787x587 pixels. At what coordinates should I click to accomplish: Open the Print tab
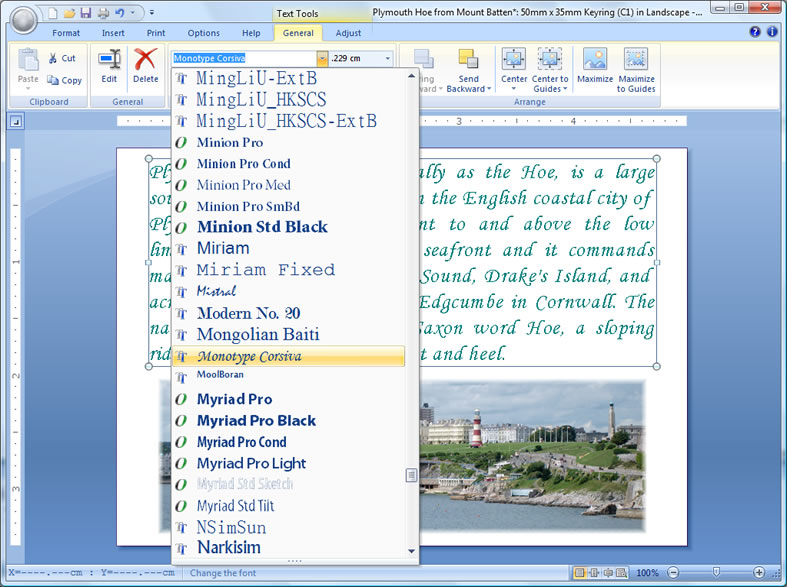pyautogui.click(x=156, y=33)
